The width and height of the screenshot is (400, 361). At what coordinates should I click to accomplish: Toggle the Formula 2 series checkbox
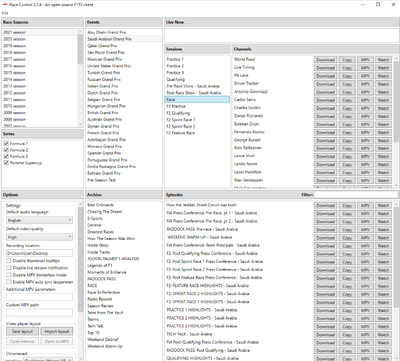(6, 150)
